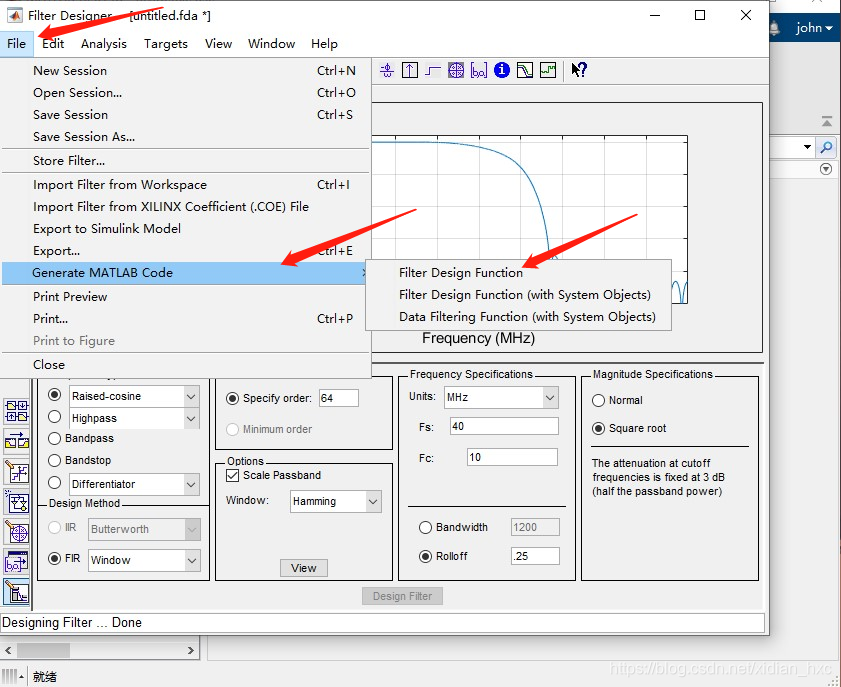The height and width of the screenshot is (687, 841).
Task: Choose Import Filter from XILINX Coefficient File
Action: click(x=171, y=207)
